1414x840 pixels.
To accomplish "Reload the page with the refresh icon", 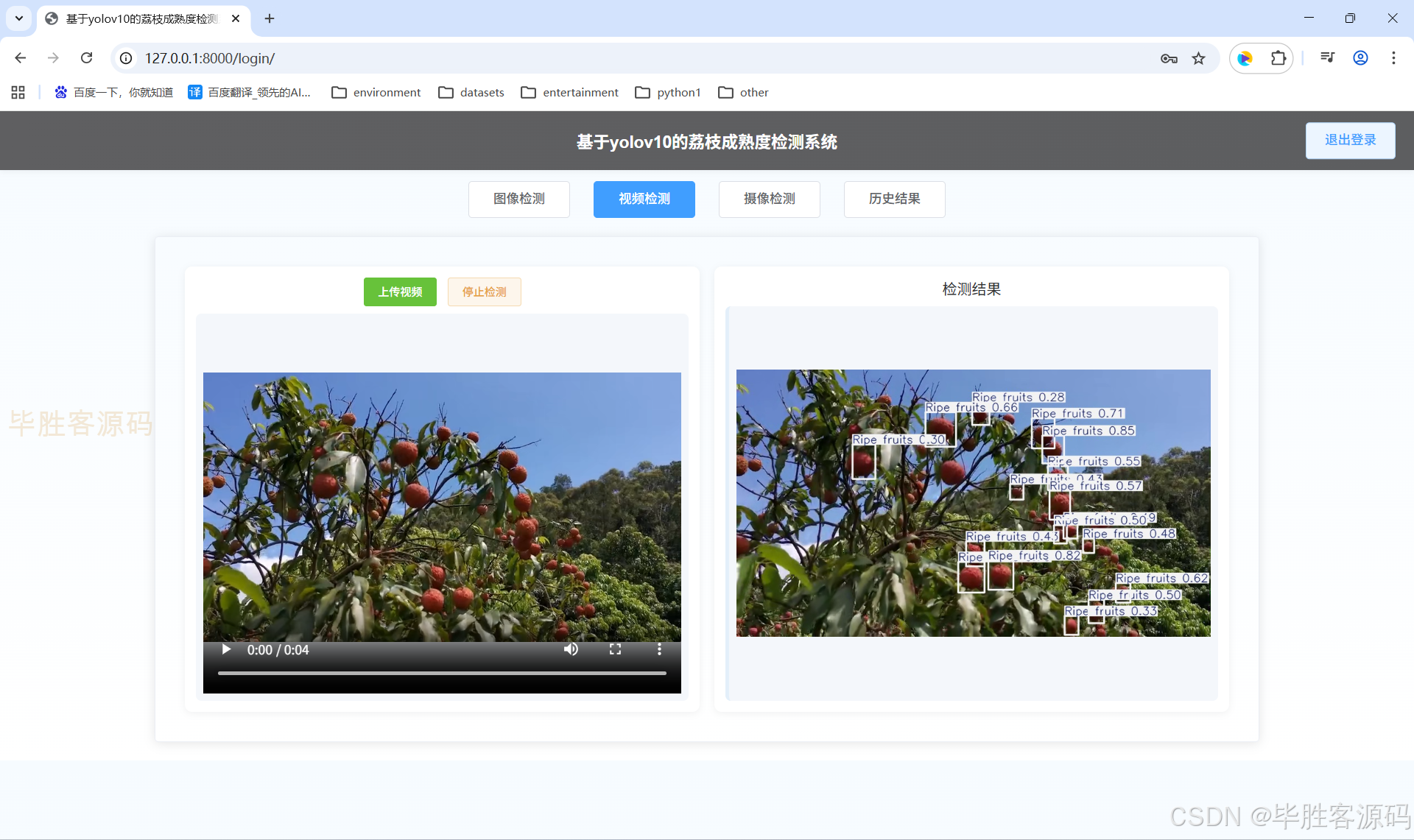I will 86,58.
